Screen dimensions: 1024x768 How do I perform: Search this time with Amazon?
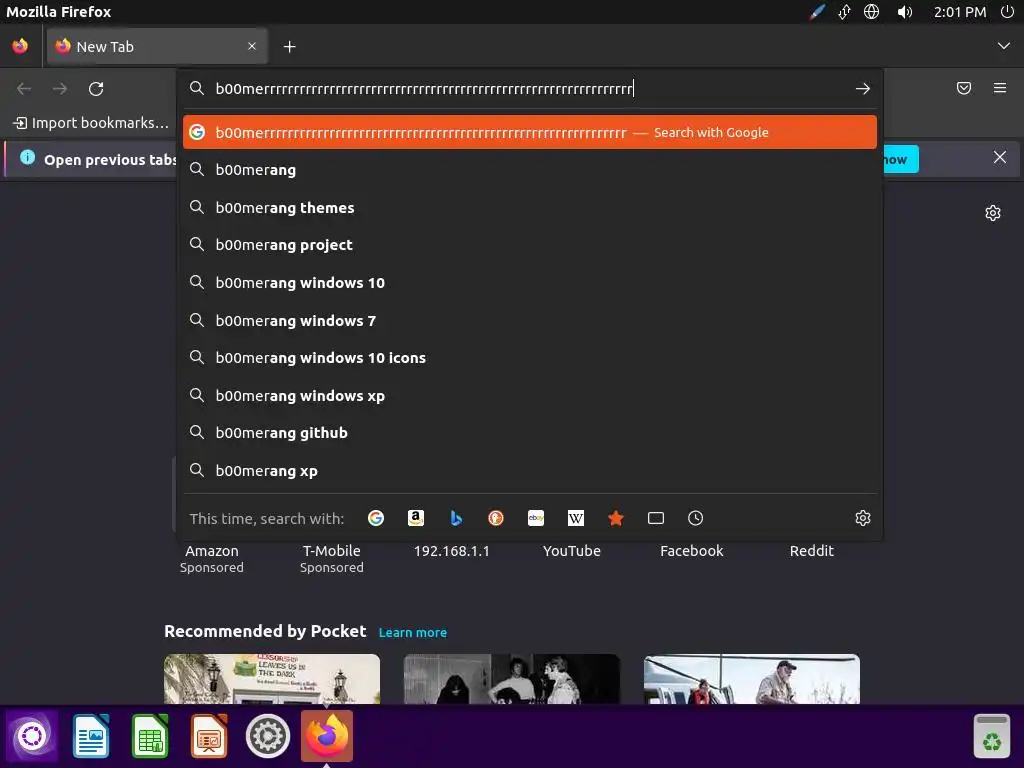tap(416, 518)
